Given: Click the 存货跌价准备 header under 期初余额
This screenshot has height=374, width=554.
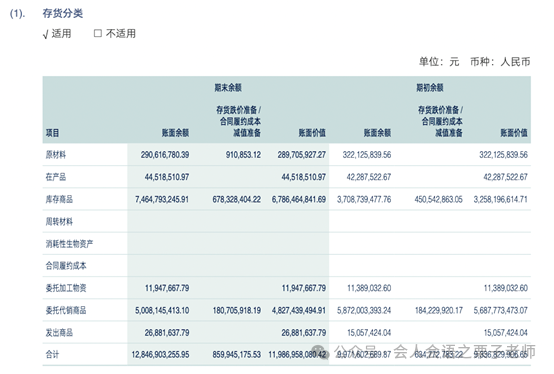Looking at the screenshot, I should click(440, 121).
